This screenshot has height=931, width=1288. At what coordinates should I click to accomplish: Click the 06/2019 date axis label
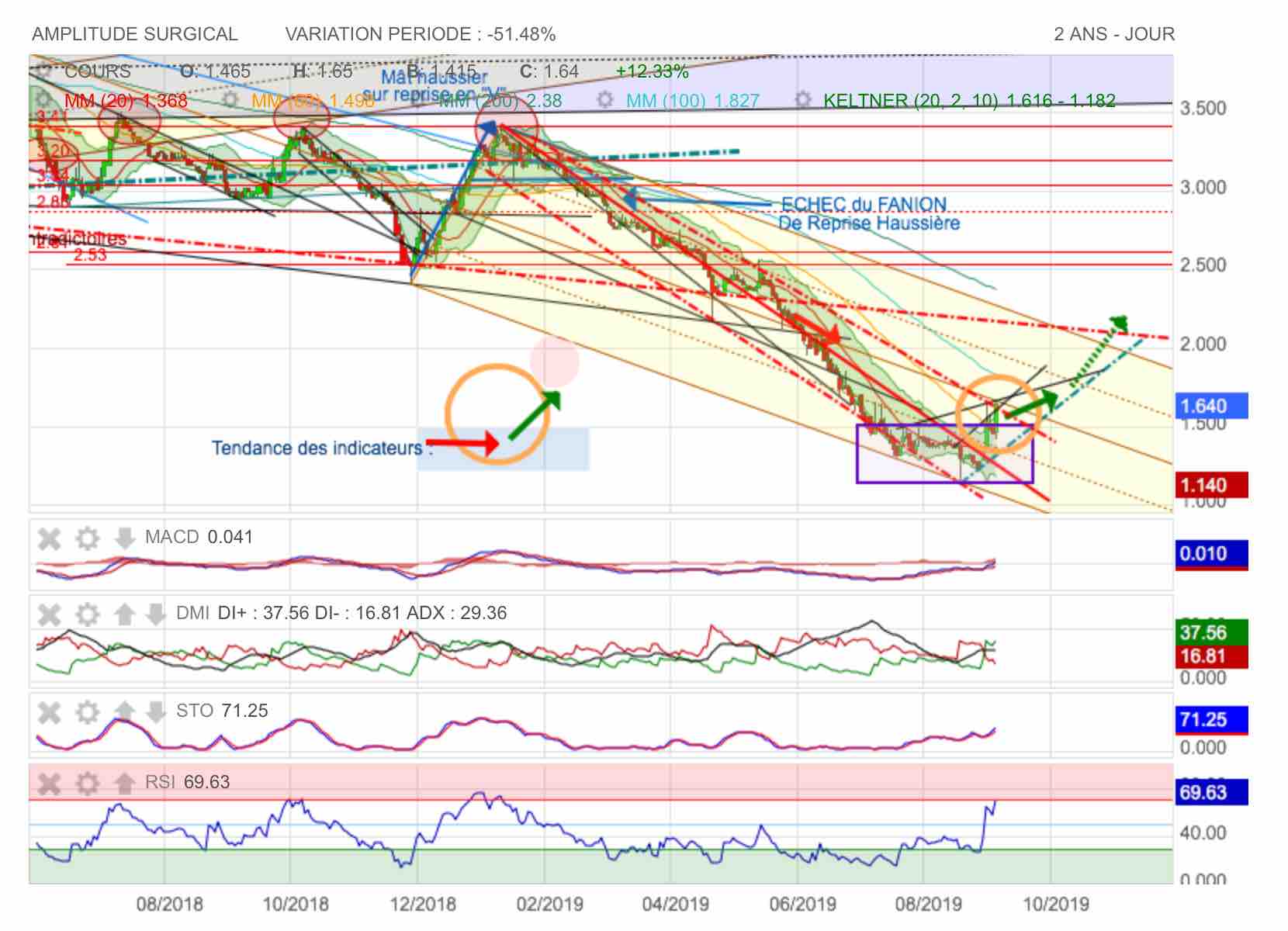(x=802, y=904)
